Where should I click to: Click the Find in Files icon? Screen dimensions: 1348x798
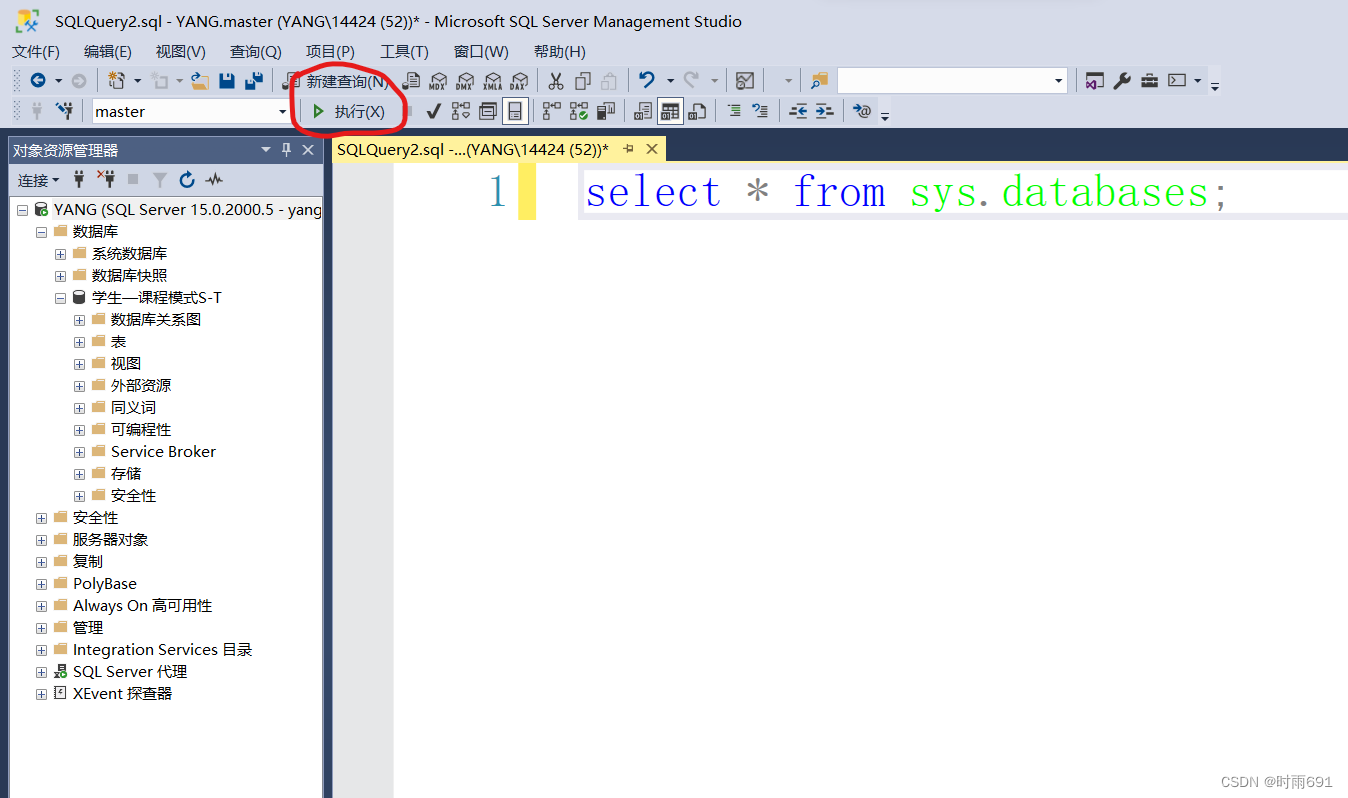820,81
